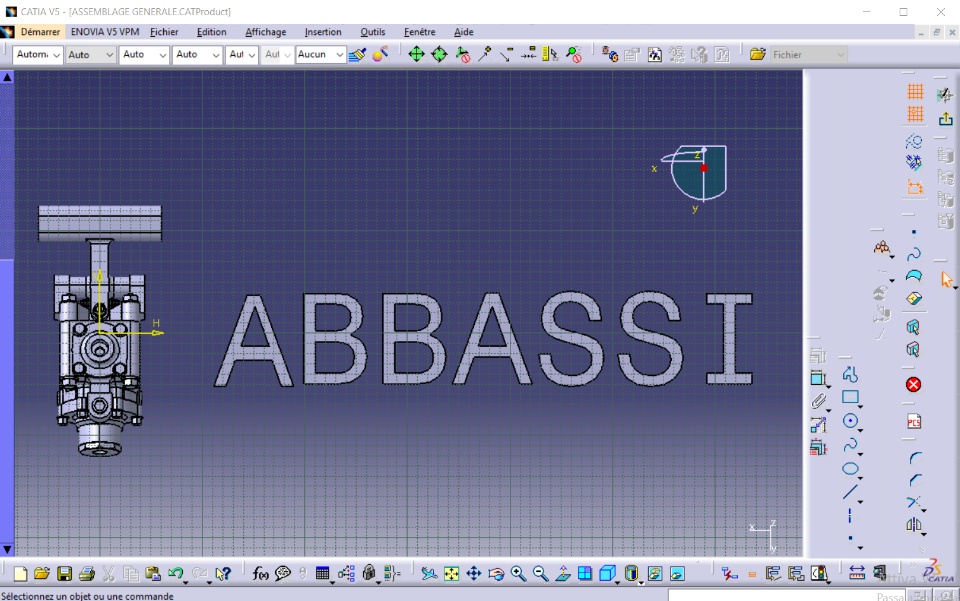Select the Line sketch tool
Image resolution: width=960 pixels, height=601 pixels.
point(850,492)
